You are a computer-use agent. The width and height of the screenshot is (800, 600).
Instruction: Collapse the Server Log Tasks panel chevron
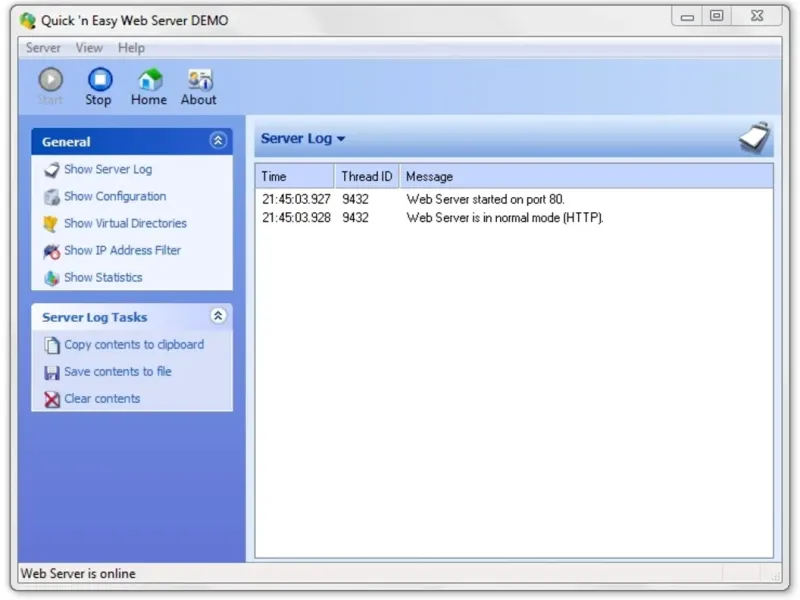tap(218, 316)
